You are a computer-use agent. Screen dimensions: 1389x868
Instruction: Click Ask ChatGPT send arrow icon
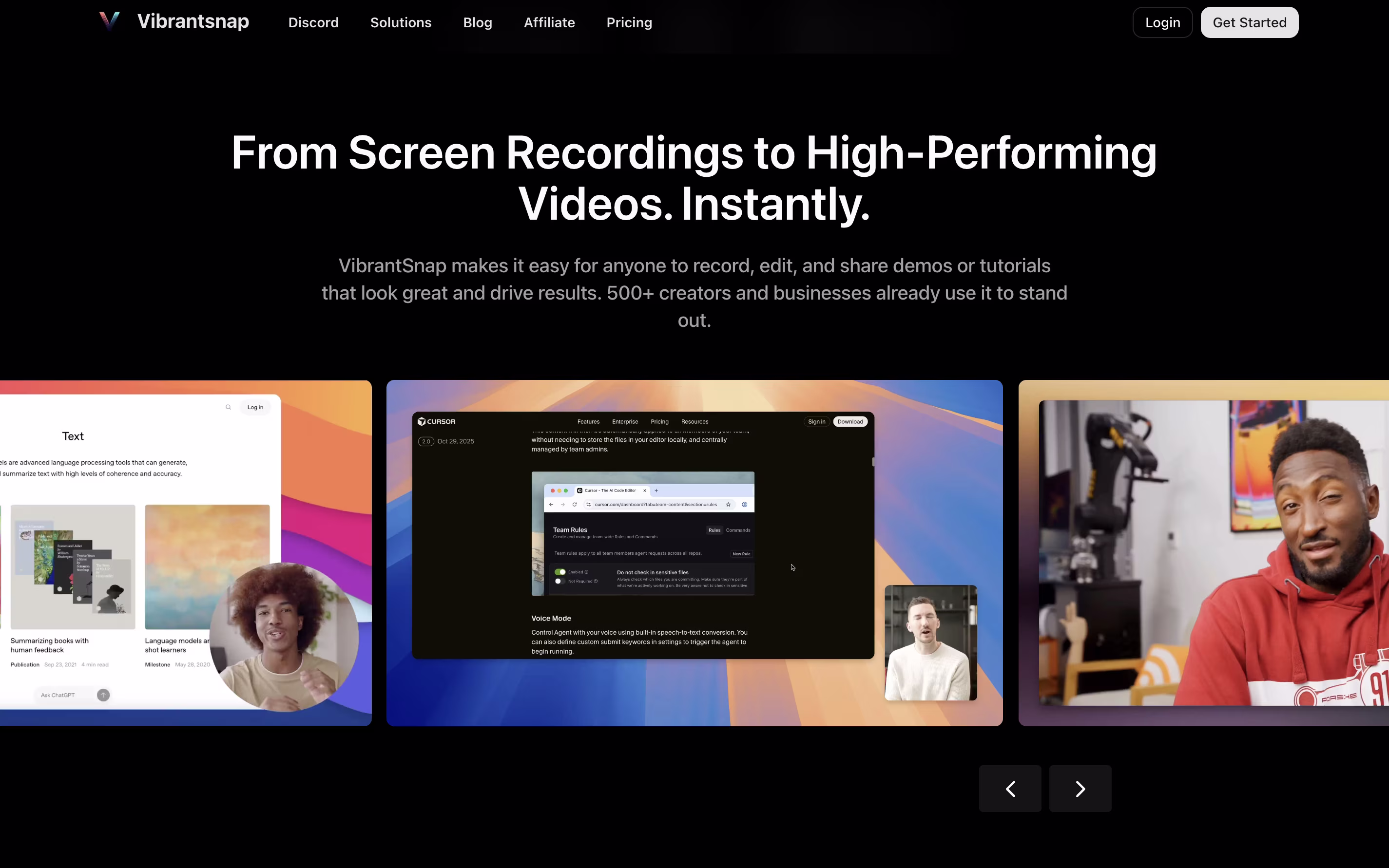click(x=103, y=695)
